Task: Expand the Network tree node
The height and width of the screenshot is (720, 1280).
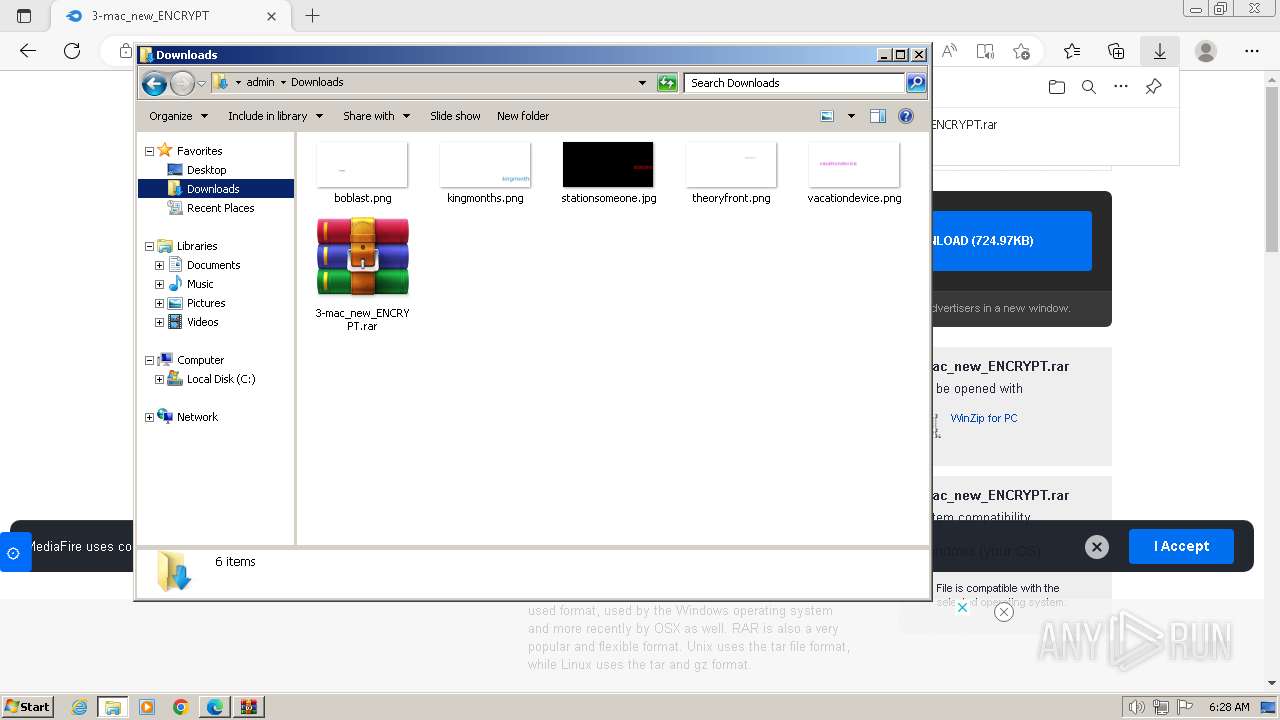Action: [149, 417]
